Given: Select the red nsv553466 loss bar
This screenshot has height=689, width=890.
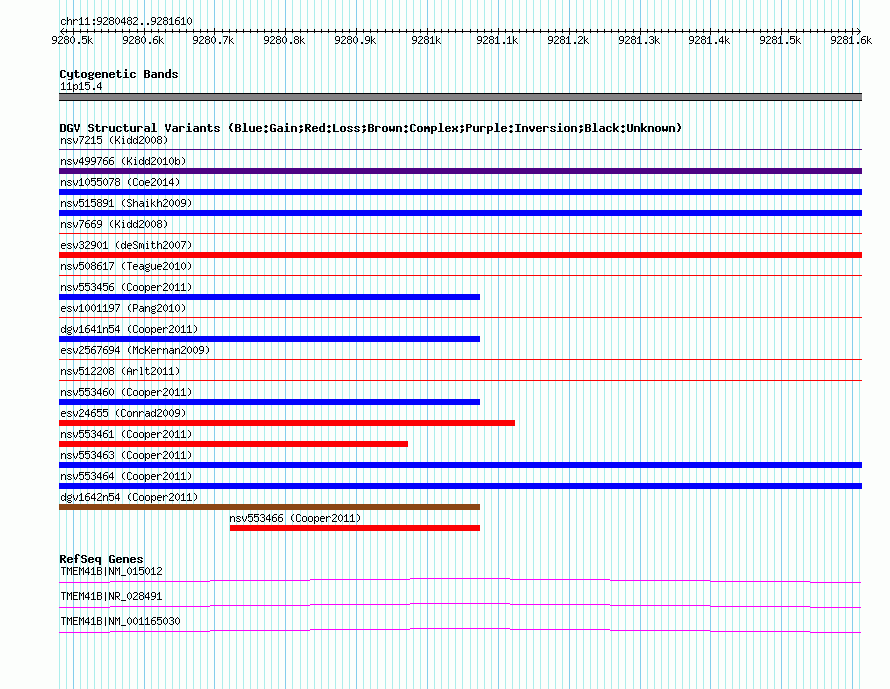Looking at the screenshot, I should click(x=355, y=528).
